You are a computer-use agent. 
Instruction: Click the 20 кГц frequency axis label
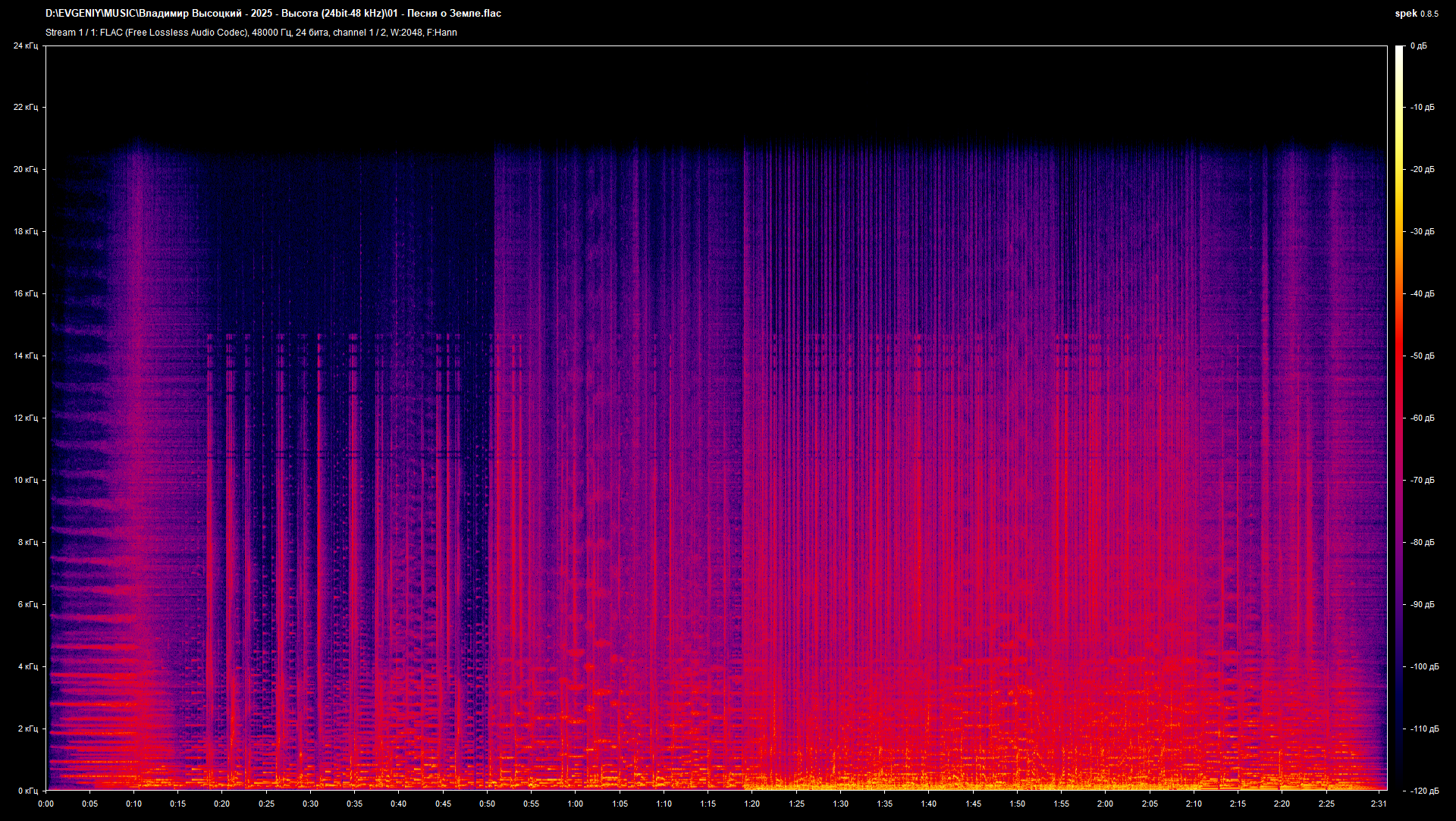coord(25,169)
